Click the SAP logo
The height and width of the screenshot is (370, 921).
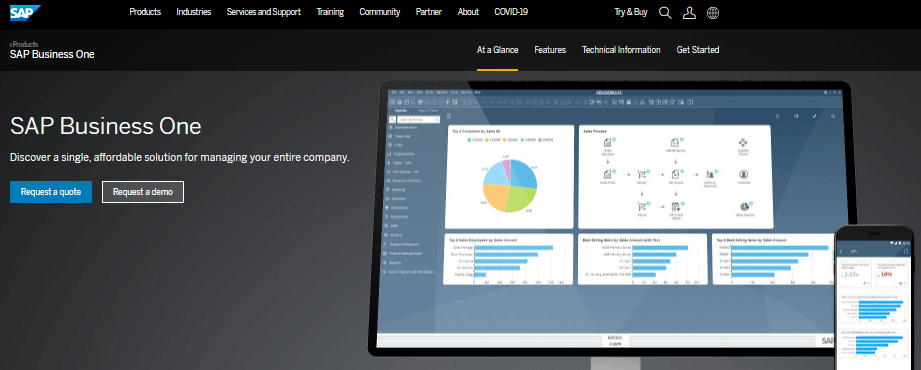tap(25, 12)
